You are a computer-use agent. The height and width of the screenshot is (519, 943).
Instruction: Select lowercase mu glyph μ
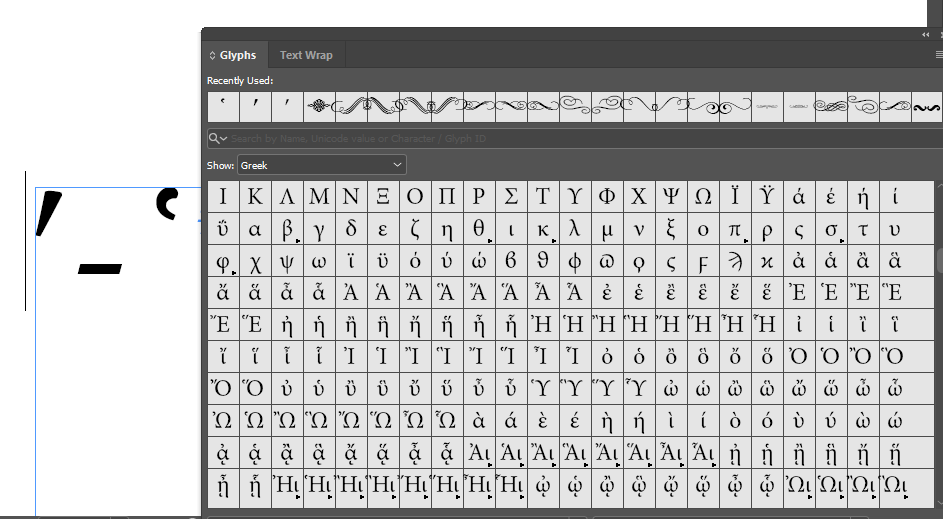coord(607,229)
